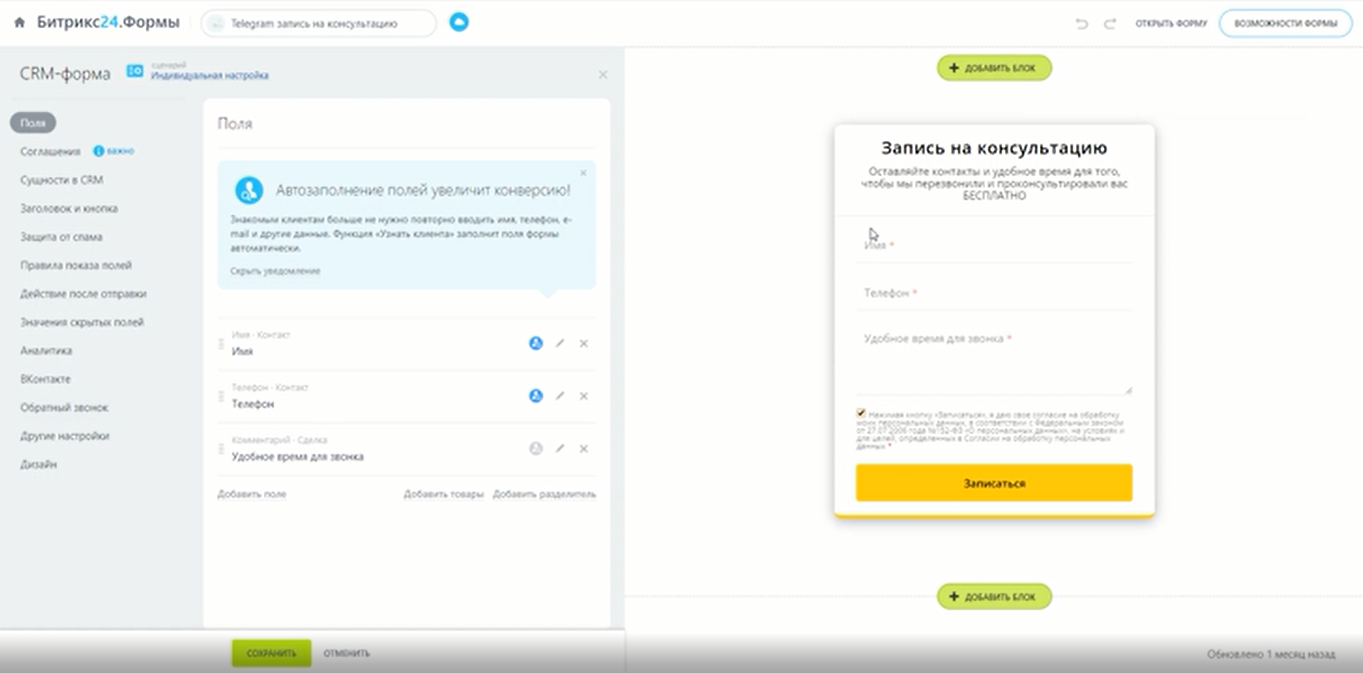
Task: Edit the Телефон field with pencil icon
Action: [560, 396]
